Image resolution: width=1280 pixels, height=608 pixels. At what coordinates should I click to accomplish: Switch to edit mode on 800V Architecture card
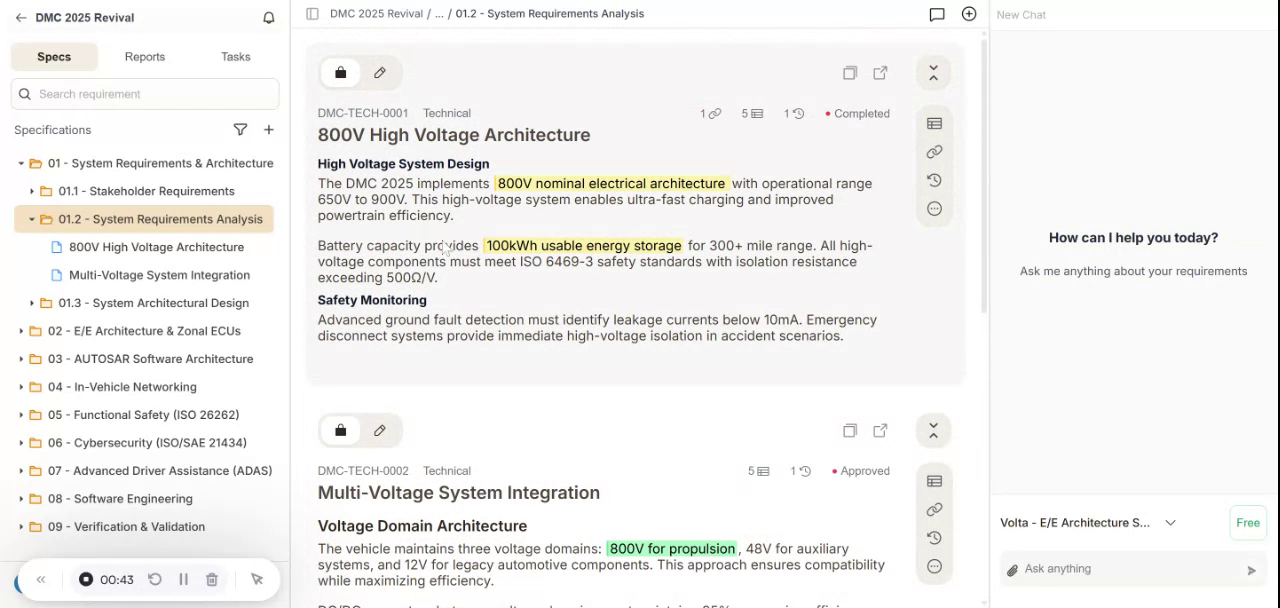pyautogui.click(x=380, y=73)
